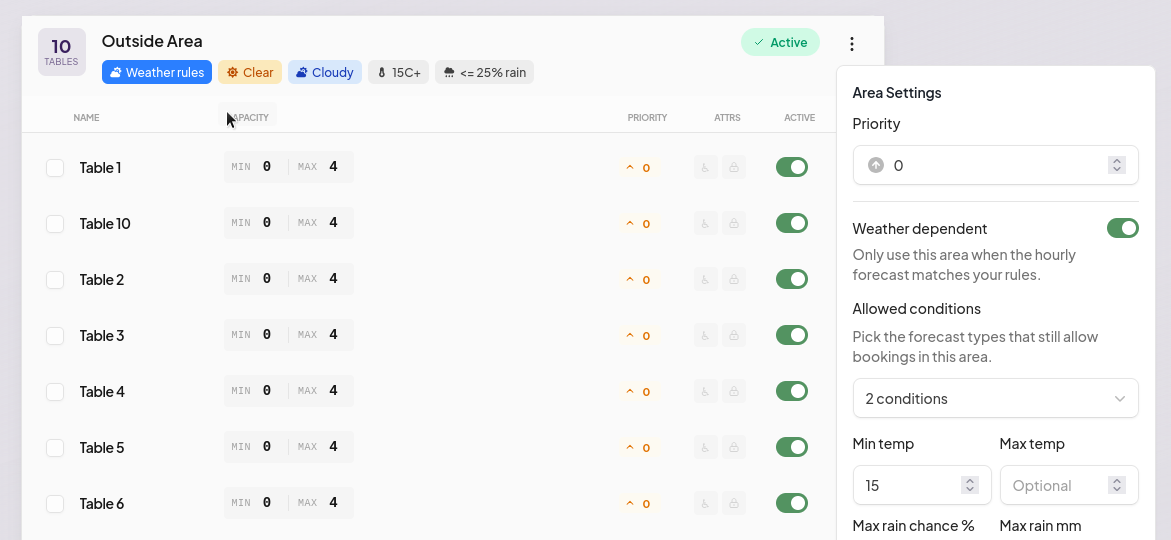This screenshot has height=540, width=1171.
Task: Click the Max temp stepper arrows
Action: coord(1116,485)
